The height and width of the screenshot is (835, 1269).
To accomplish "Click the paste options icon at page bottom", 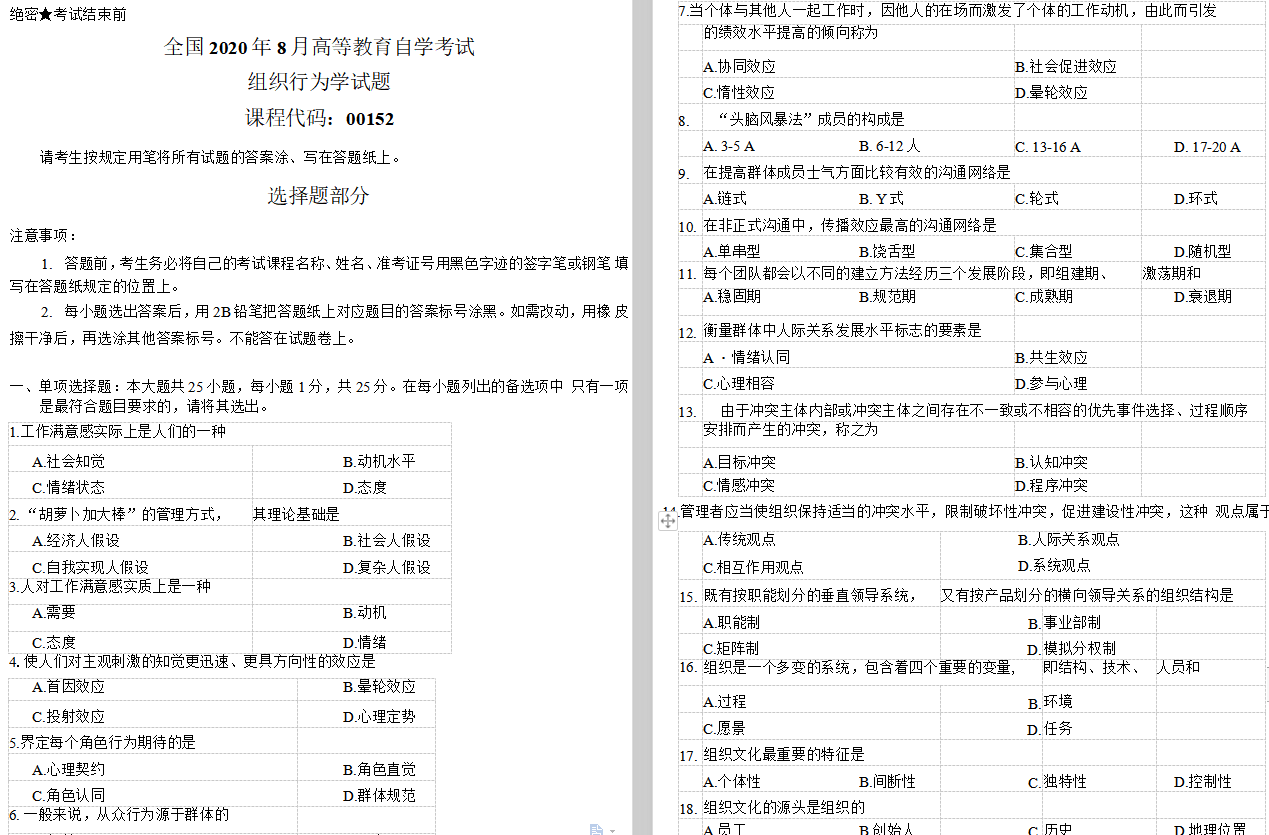I will [597, 829].
